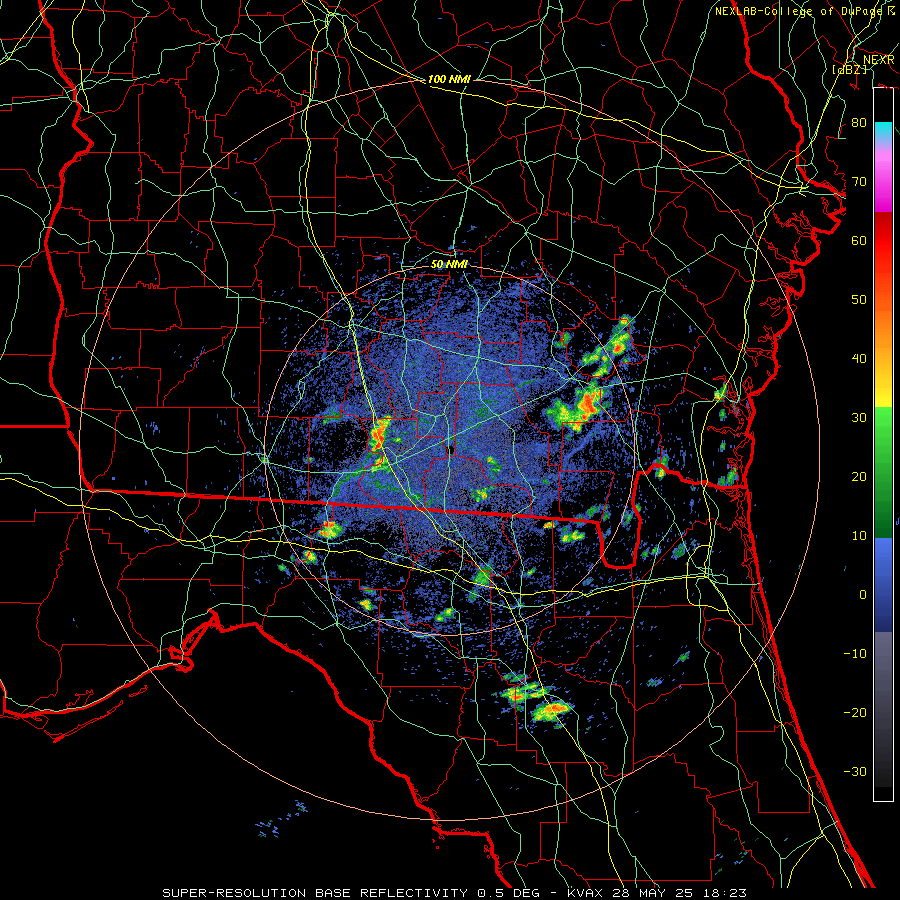Image resolution: width=900 pixels, height=900 pixels.
Task: Pick the cyan top band of the color bar
Action: pos(883,131)
